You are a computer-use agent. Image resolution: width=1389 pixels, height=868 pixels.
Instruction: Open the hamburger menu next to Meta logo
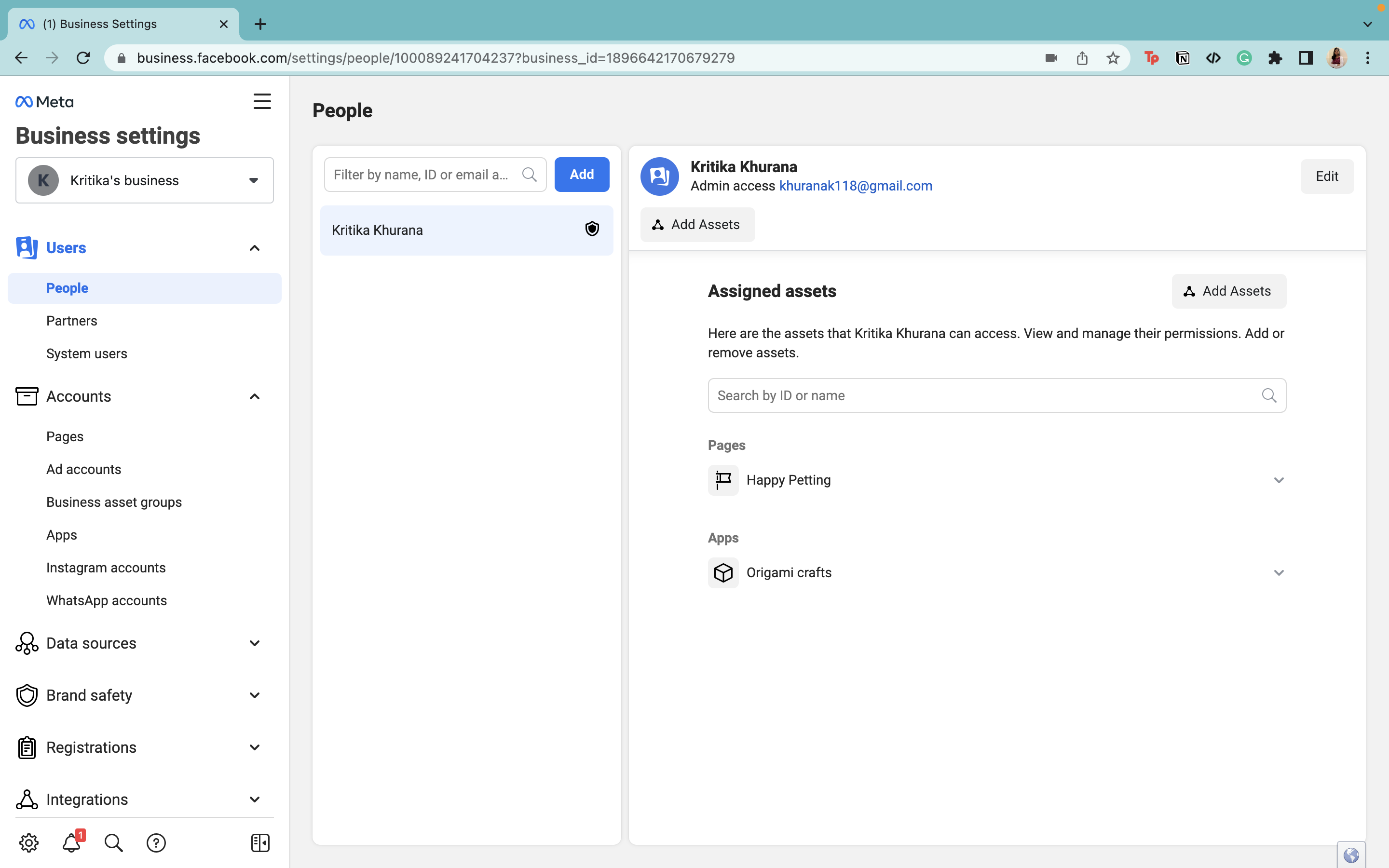[262, 102]
